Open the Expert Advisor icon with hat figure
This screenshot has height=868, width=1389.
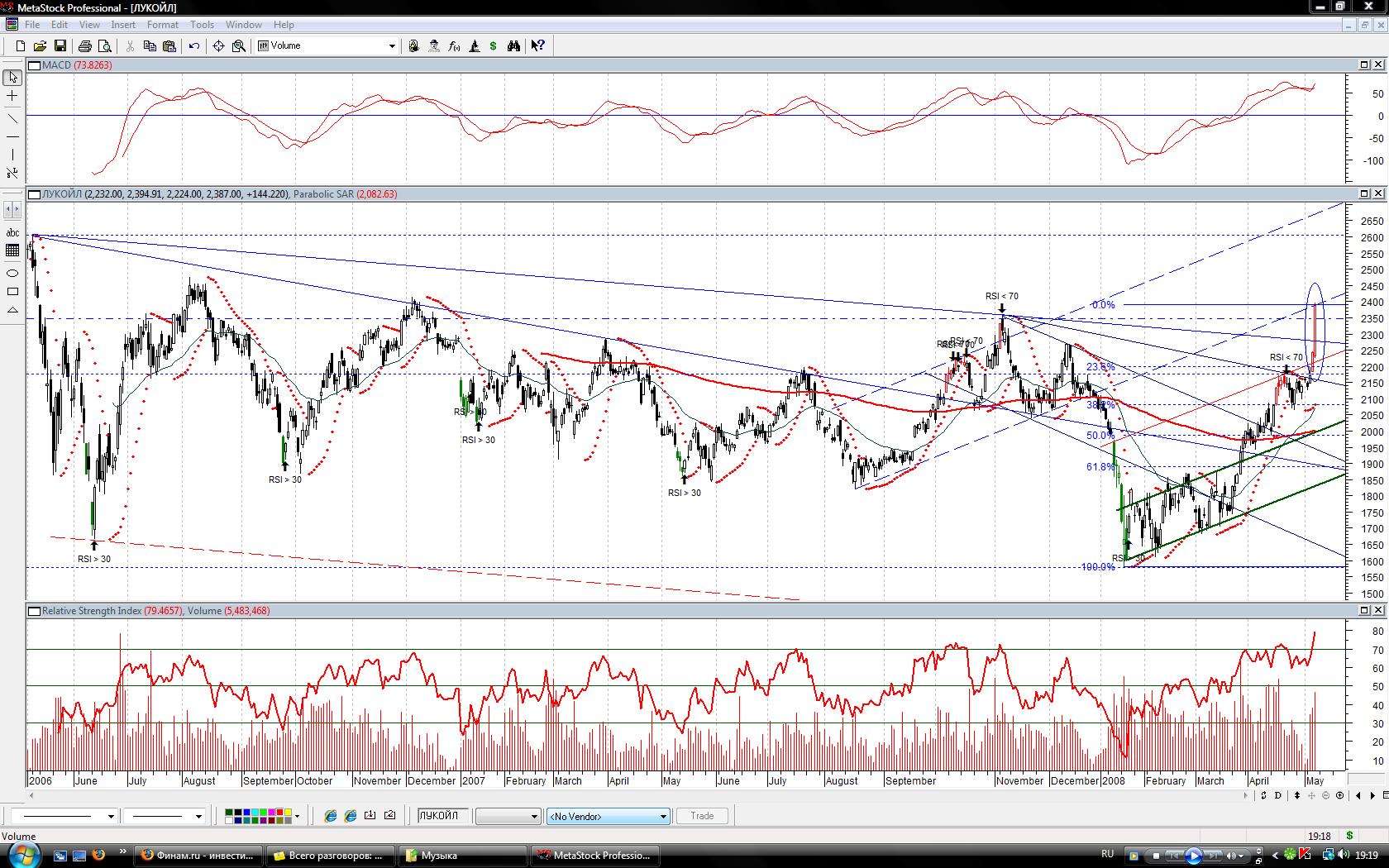(x=434, y=46)
